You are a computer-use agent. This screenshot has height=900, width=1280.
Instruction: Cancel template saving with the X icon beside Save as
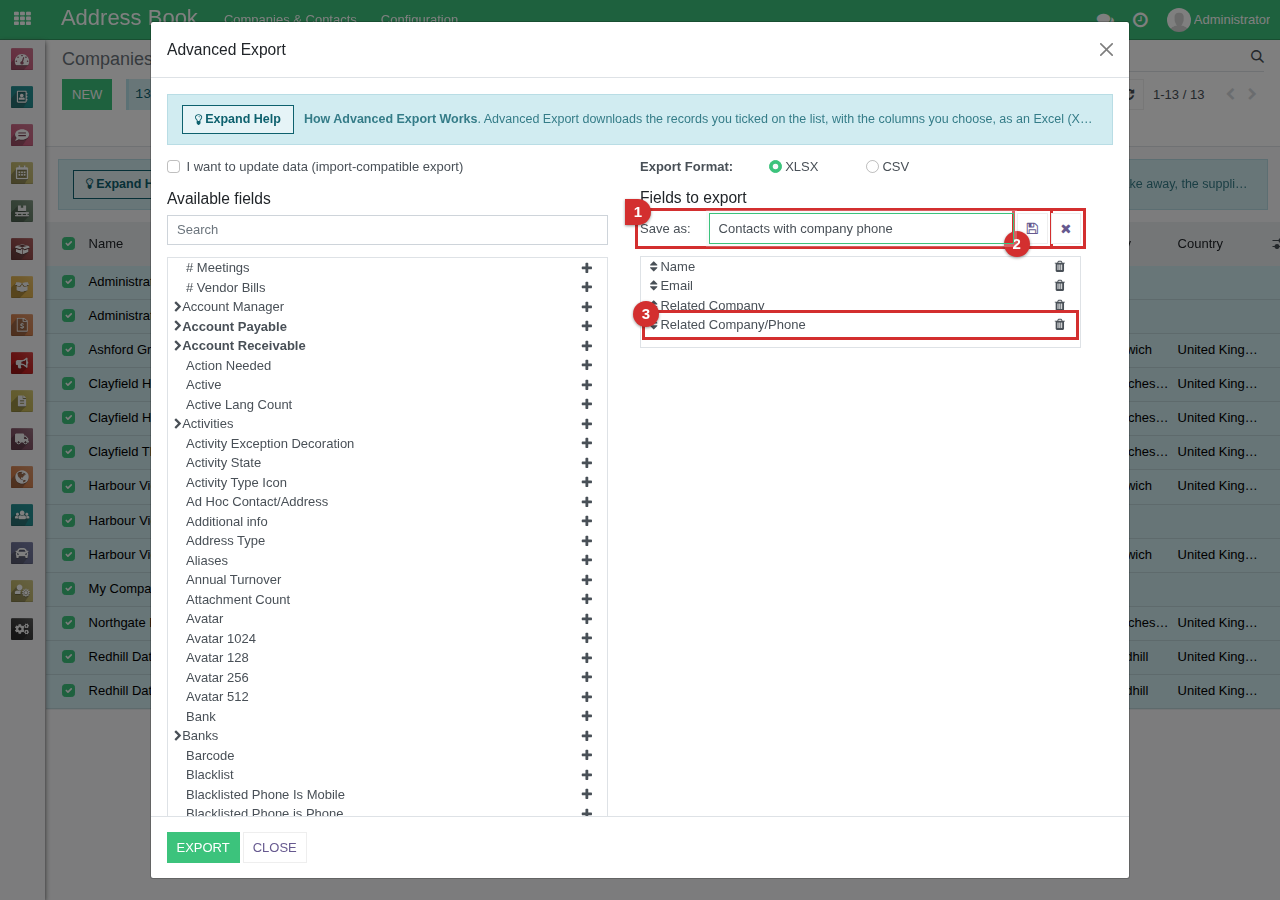(1066, 229)
